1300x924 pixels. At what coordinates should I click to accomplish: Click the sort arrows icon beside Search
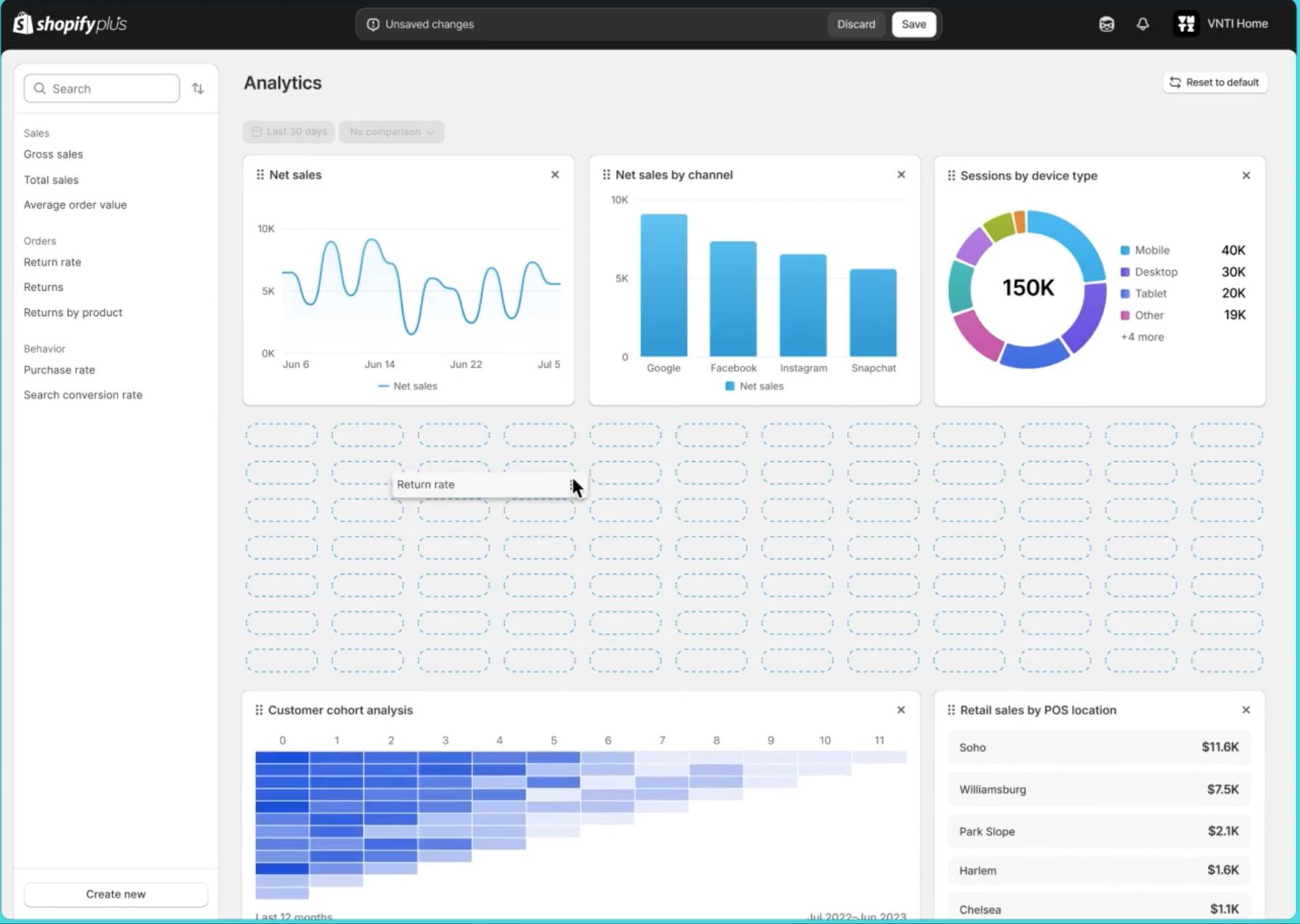198,88
